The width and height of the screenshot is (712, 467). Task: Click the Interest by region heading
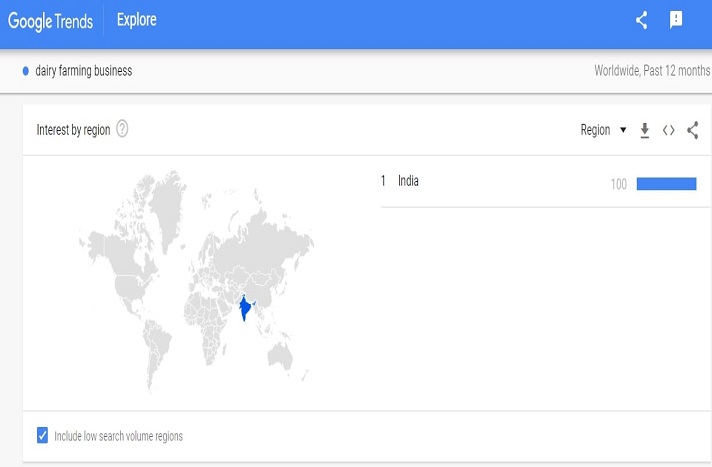[x=73, y=130]
